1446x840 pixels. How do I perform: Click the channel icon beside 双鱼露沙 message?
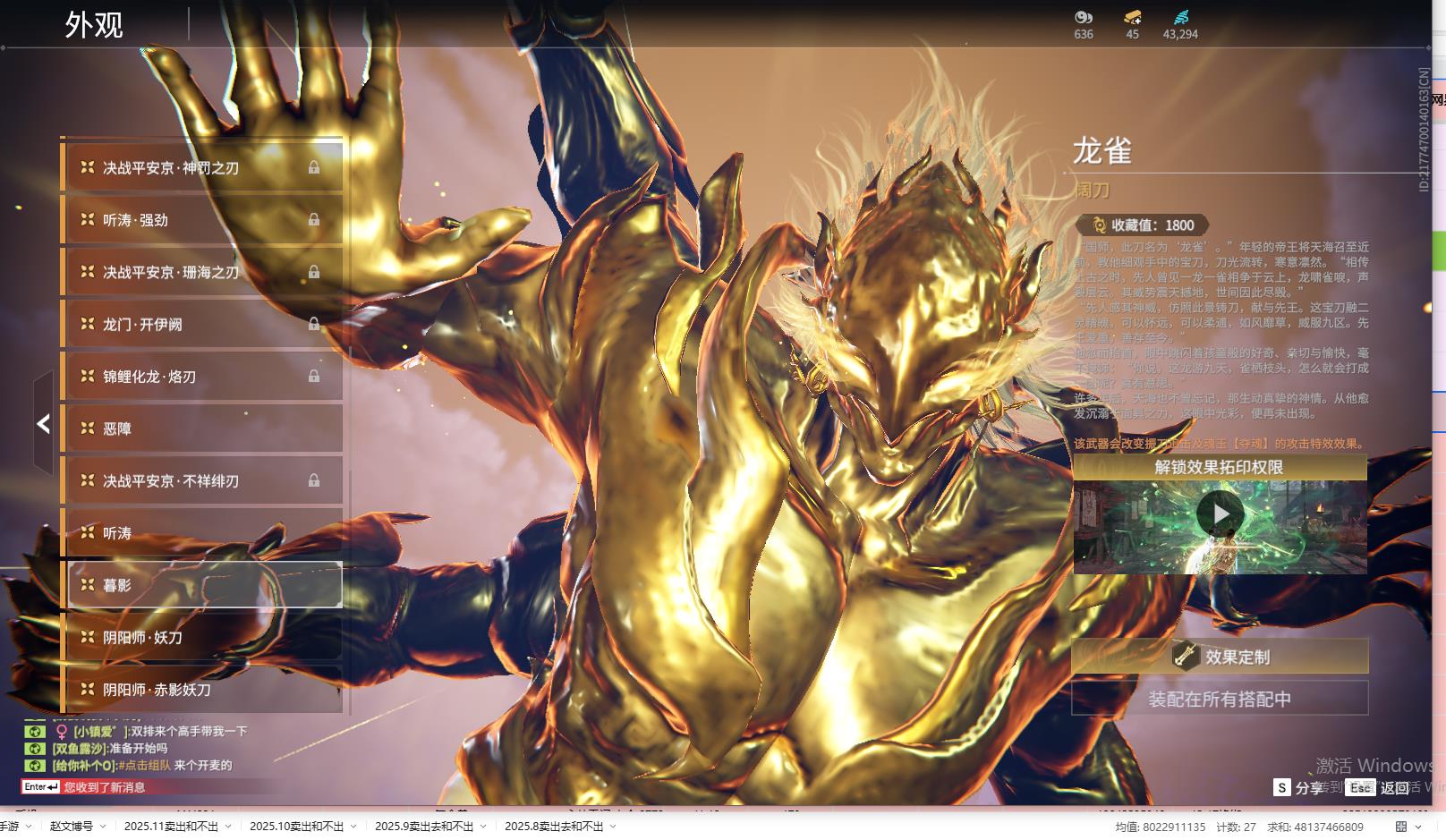click(34, 748)
